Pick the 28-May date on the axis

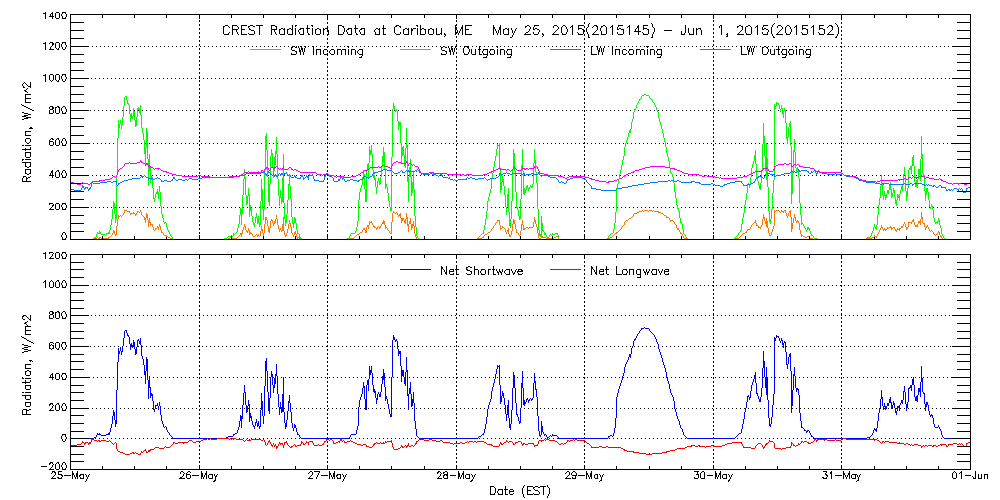(456, 476)
